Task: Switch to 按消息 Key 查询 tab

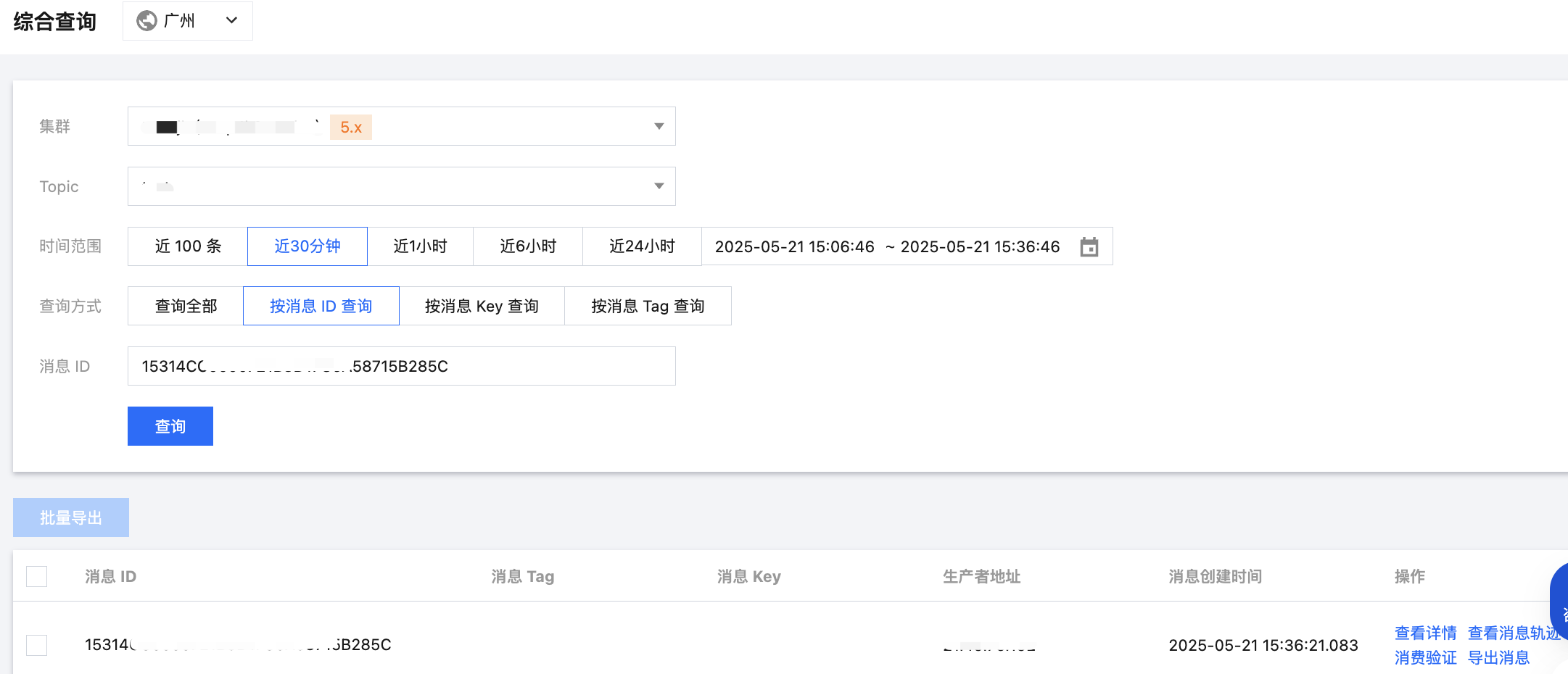Action: pyautogui.click(x=482, y=305)
